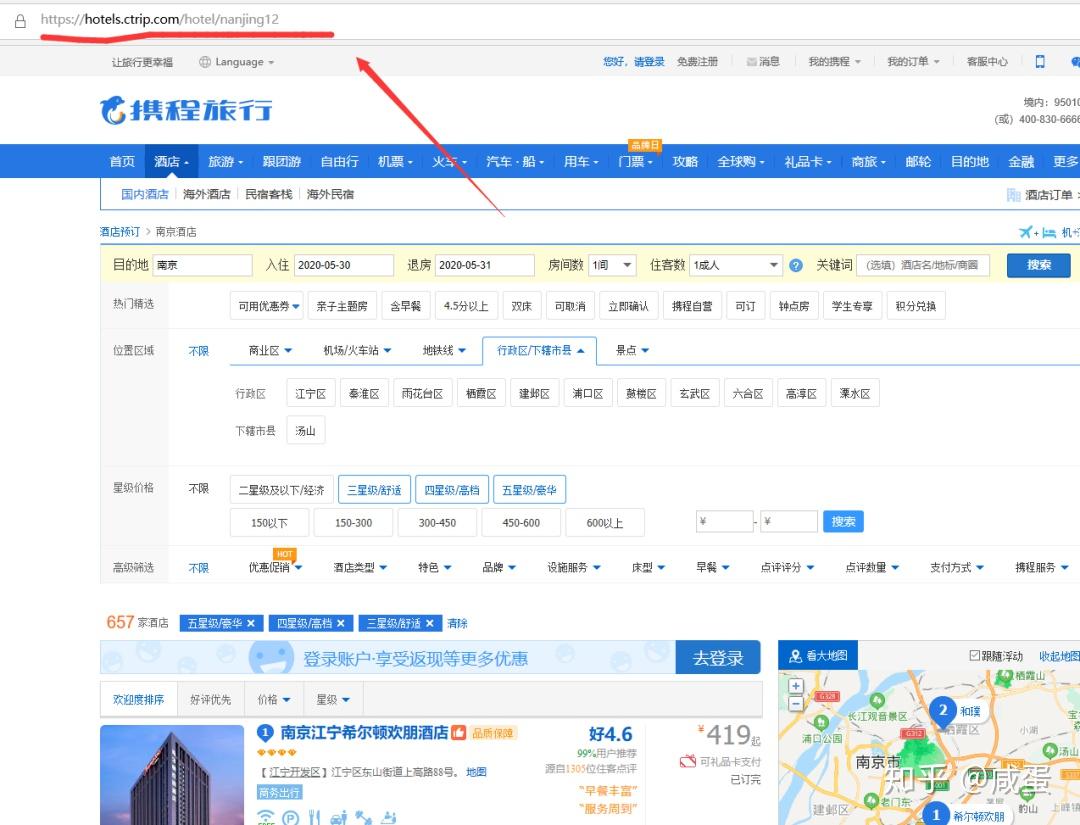Expand the 酒店类型 advanced filter
This screenshot has width=1080, height=825.
[x=360, y=567]
